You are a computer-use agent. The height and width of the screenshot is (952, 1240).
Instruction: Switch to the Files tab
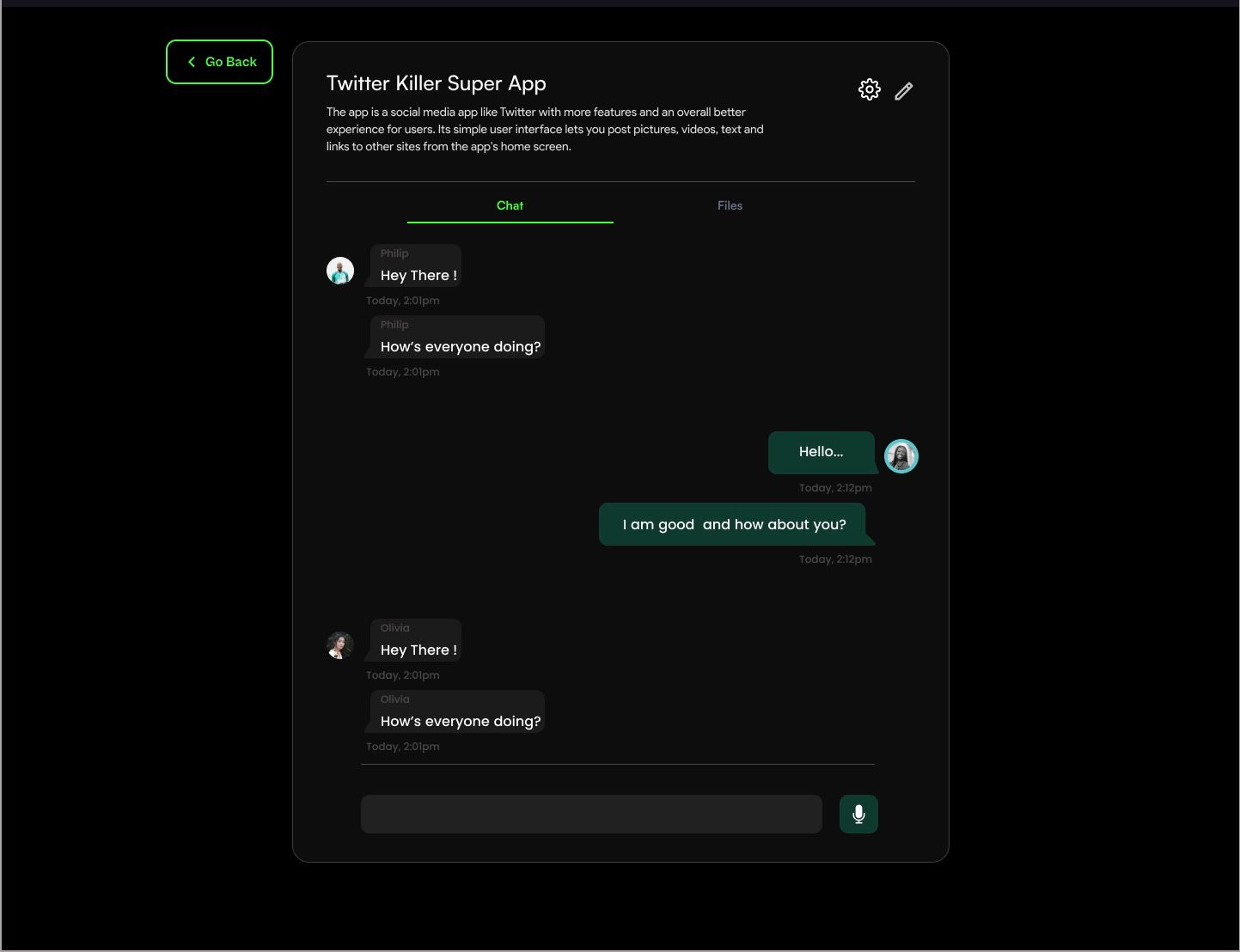[730, 205]
